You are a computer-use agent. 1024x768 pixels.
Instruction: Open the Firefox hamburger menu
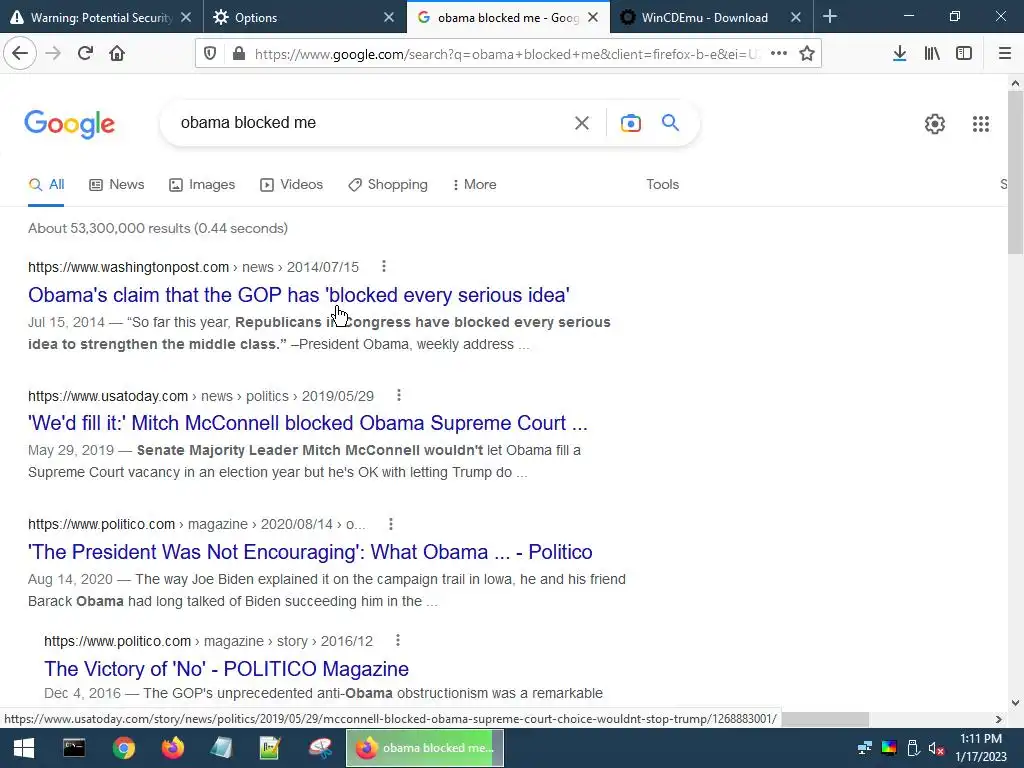(1004, 54)
